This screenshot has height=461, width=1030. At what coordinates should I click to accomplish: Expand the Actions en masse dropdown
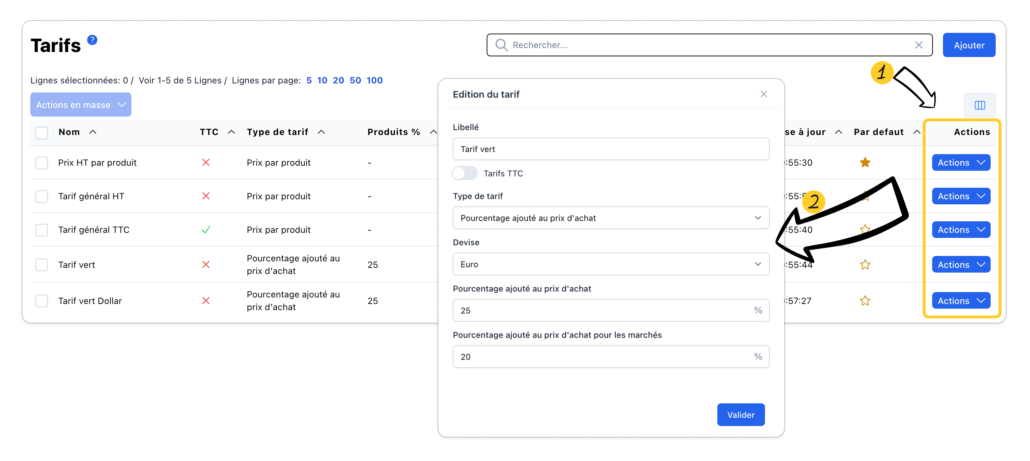81,104
